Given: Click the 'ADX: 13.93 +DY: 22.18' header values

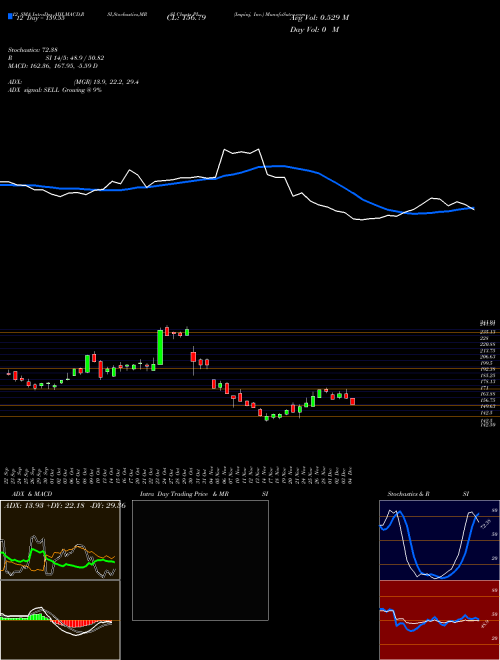Looking at the screenshot, I should point(45,506).
